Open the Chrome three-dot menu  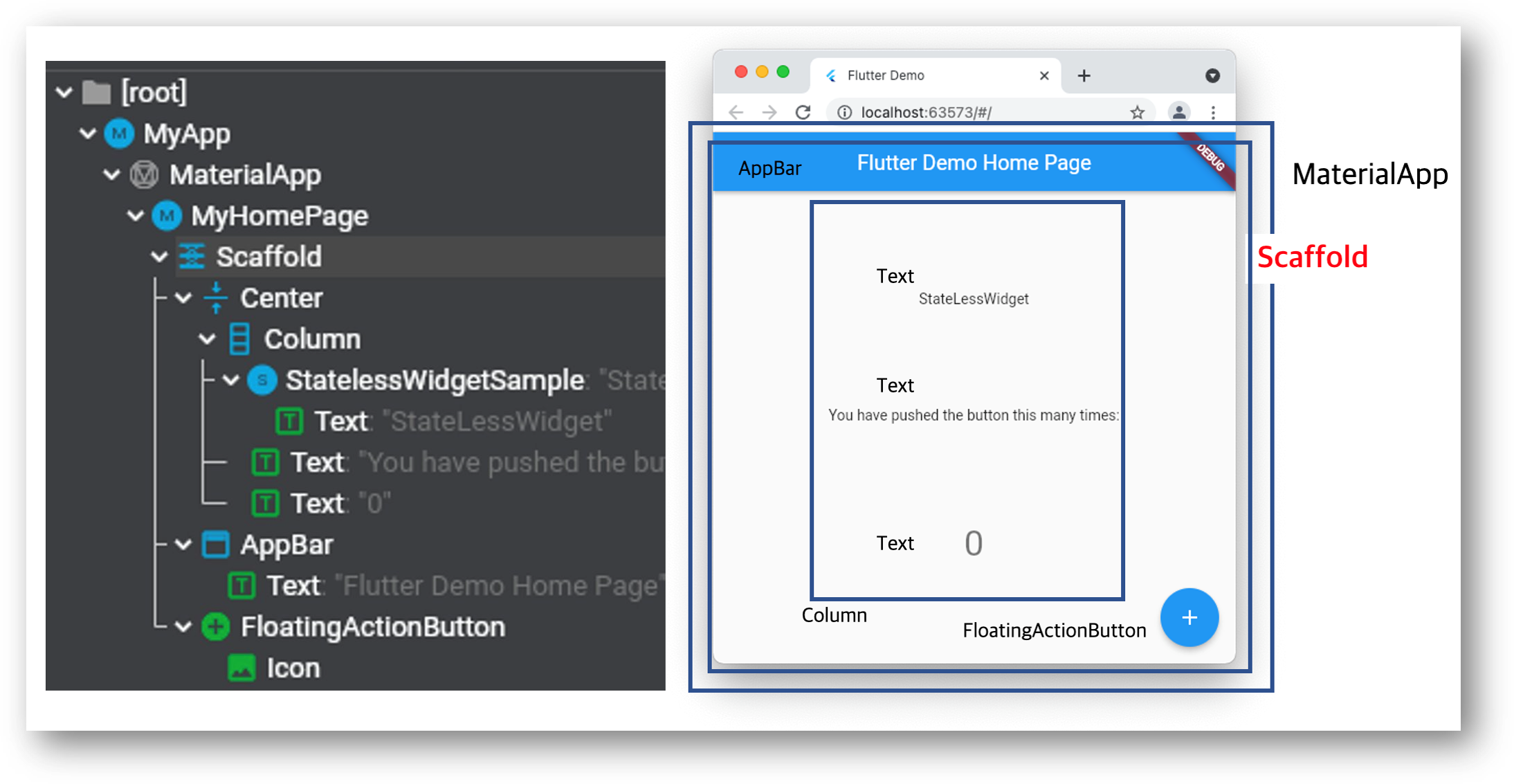tap(1213, 112)
